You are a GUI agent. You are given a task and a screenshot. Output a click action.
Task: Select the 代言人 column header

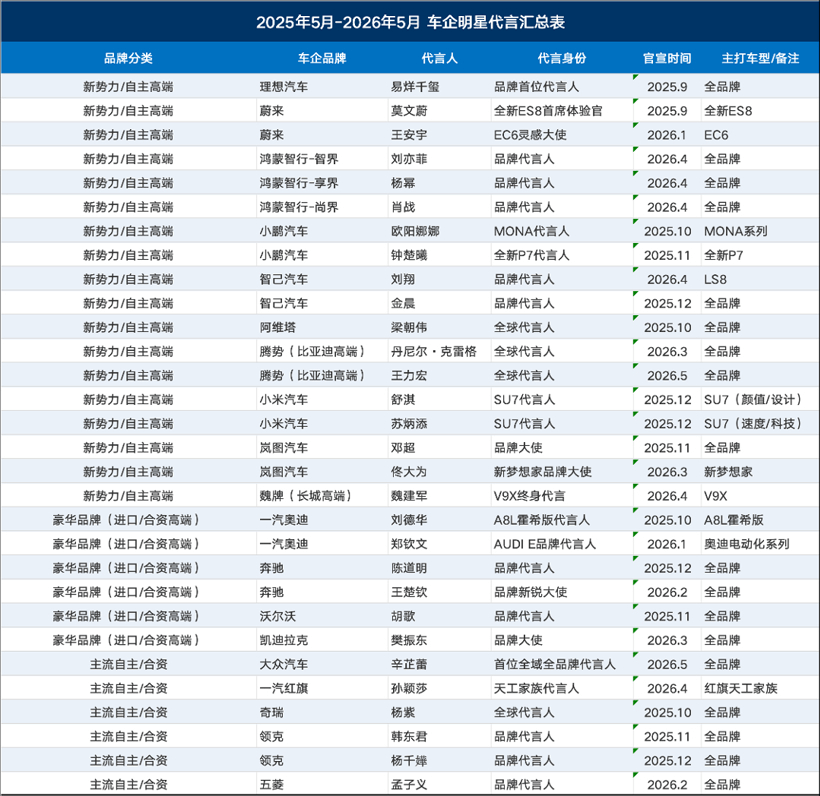click(440, 58)
